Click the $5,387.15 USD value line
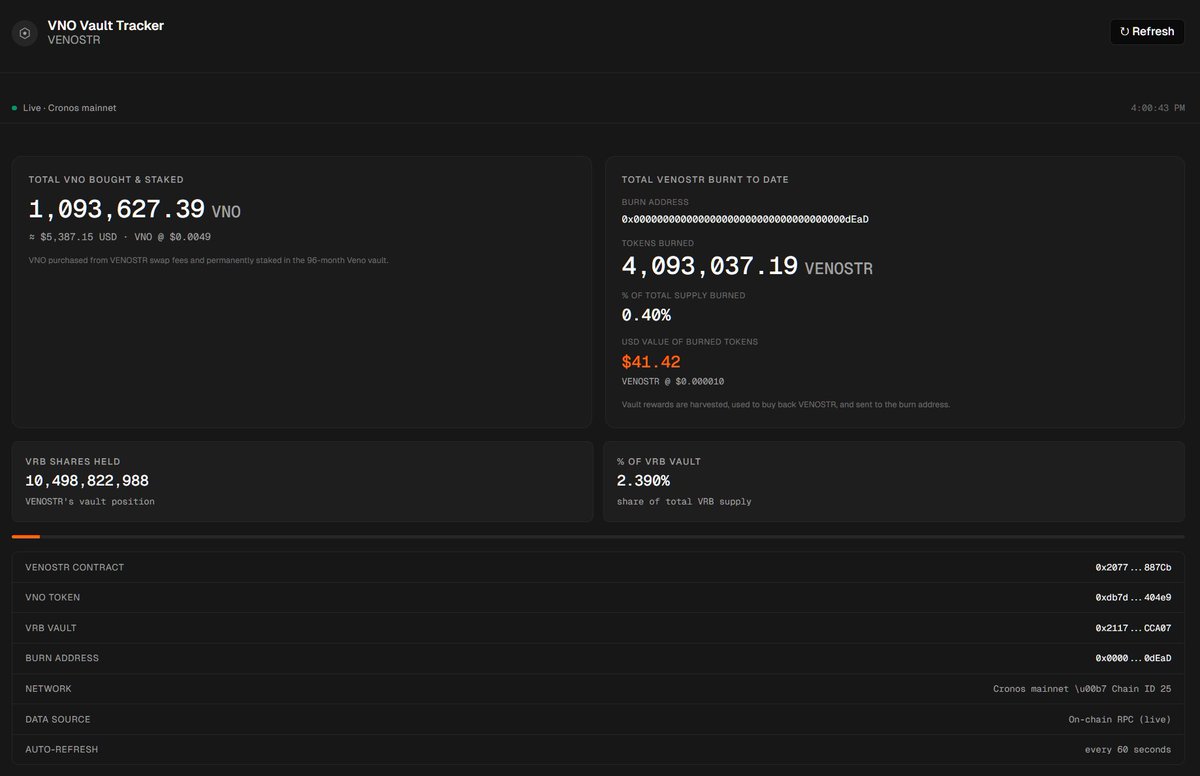The height and width of the screenshot is (776, 1200). point(119,237)
